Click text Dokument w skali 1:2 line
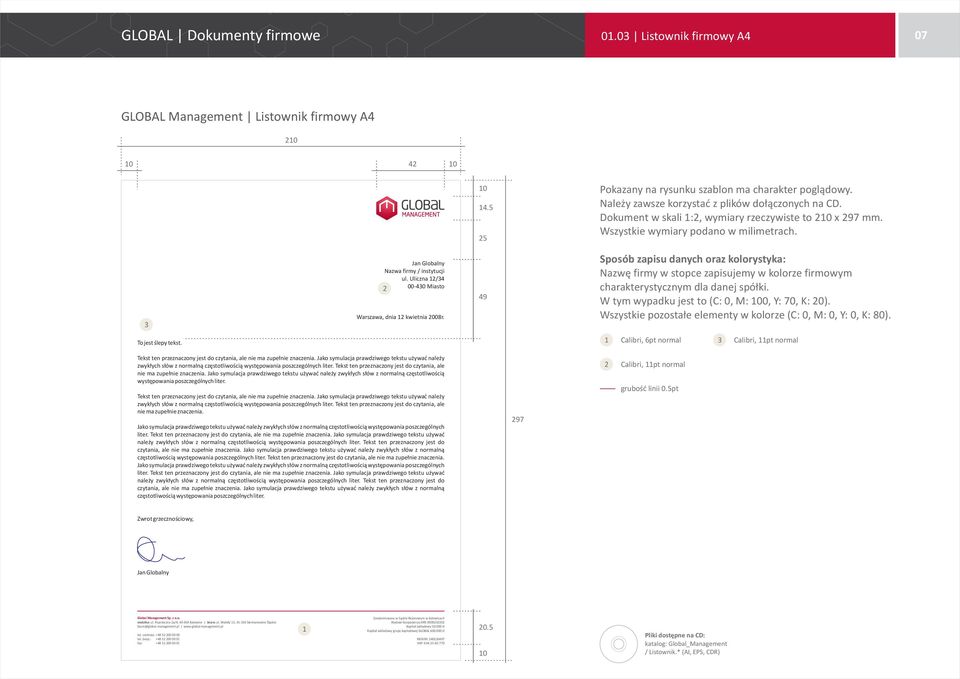 [x=741, y=217]
